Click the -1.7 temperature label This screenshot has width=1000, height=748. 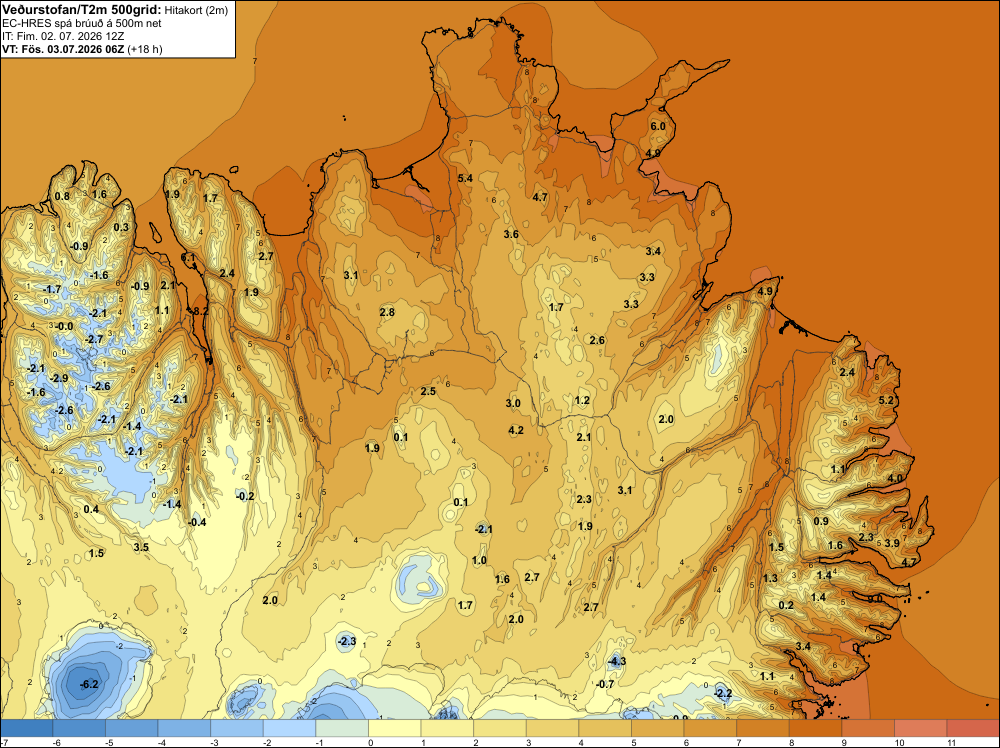click(52, 290)
